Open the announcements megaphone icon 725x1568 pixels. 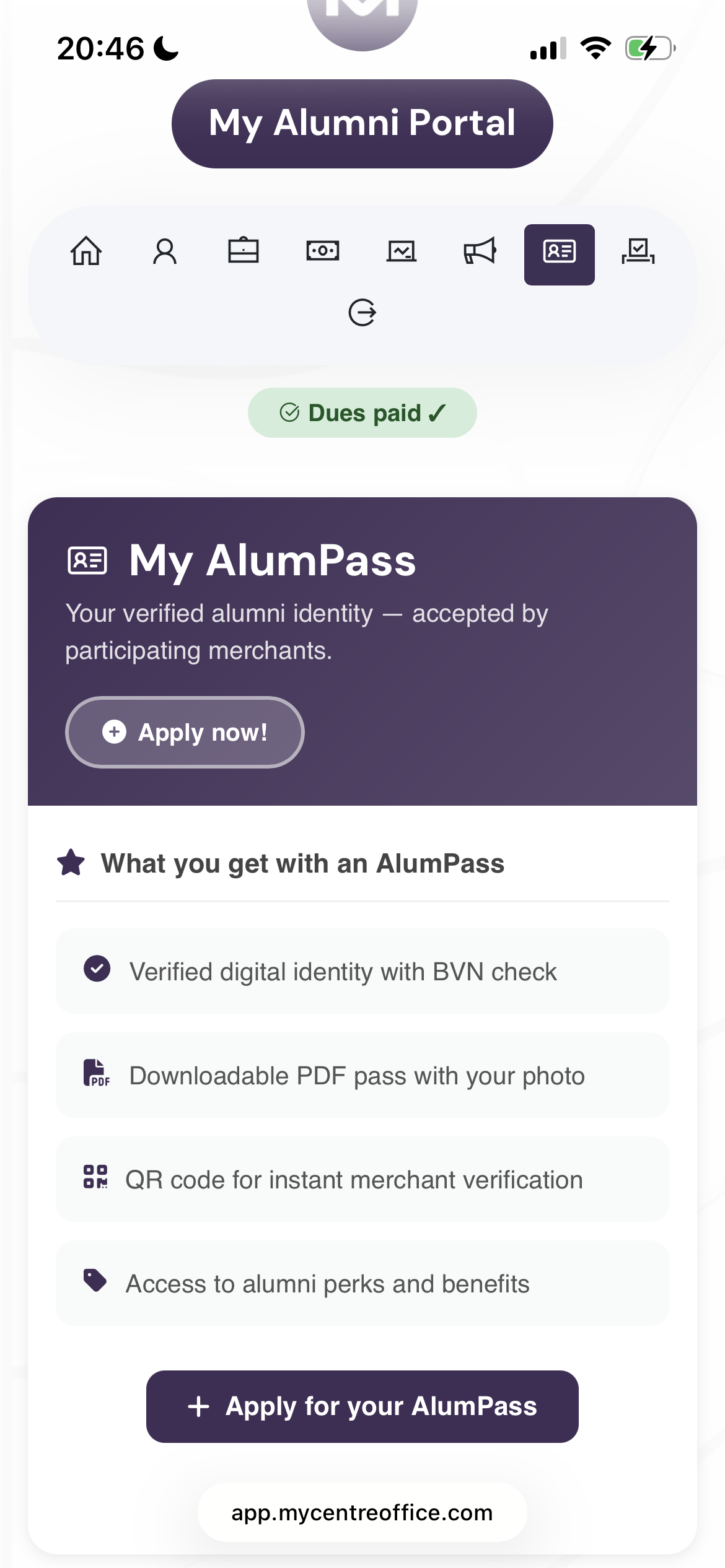[480, 251]
